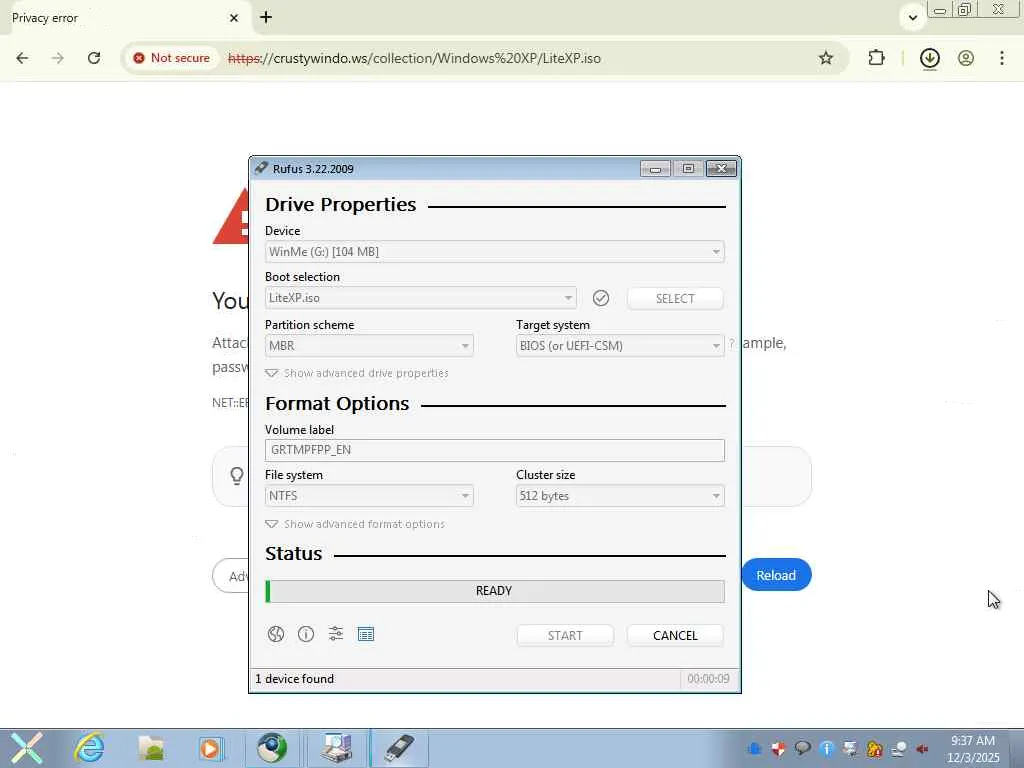Open the File system NTFS dropdown
This screenshot has width=1024, height=768.
[369, 496]
